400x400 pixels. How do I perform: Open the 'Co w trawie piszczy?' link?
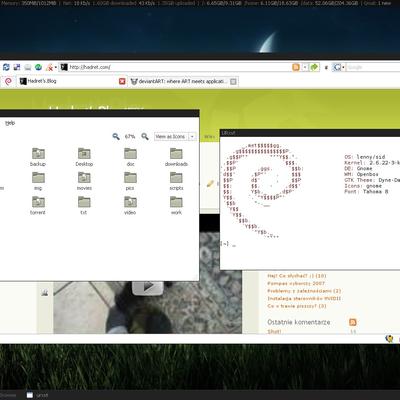pyautogui.click(x=297, y=306)
